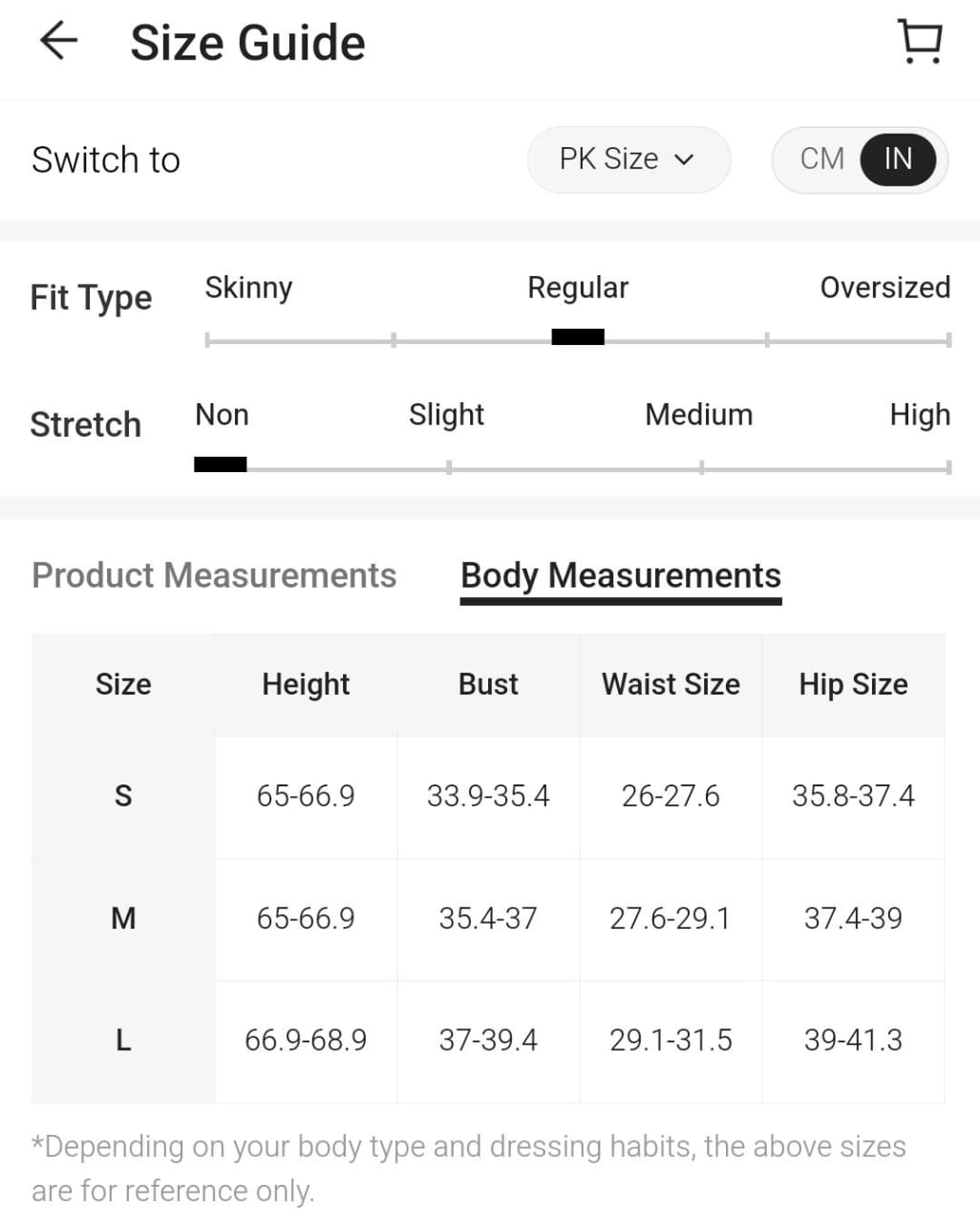Open the shopping cart icon
980x1223 pixels.
pyautogui.click(x=921, y=42)
